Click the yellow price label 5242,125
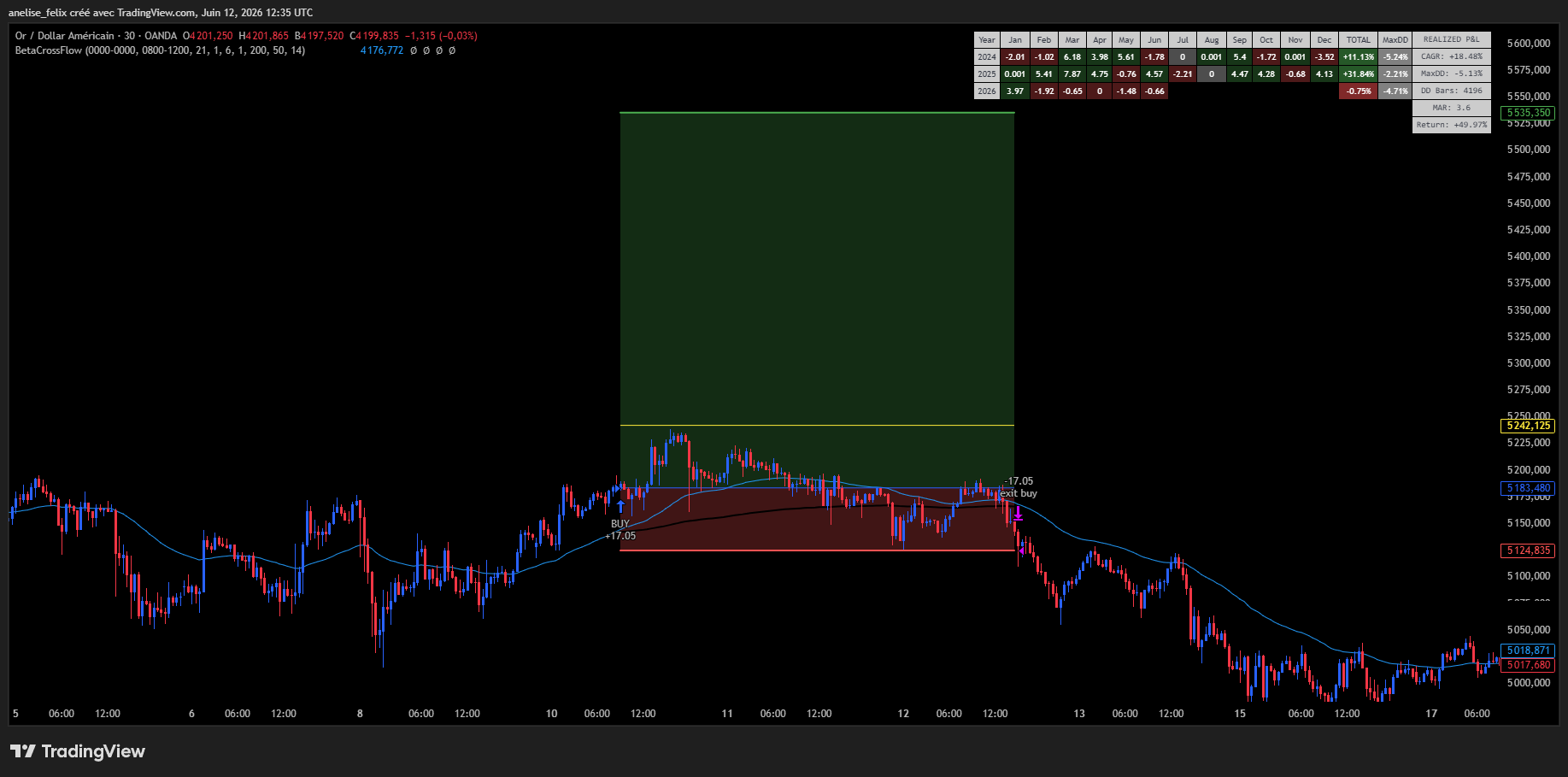 (1528, 426)
